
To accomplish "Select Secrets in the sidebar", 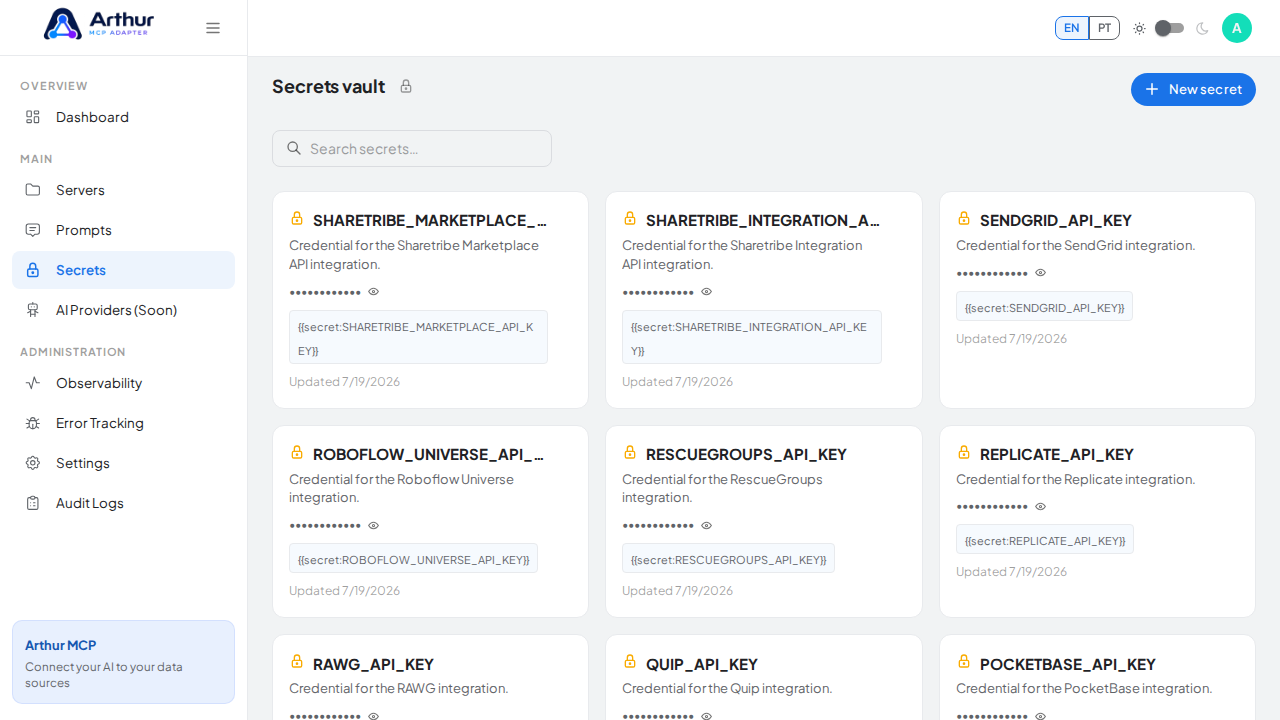I will pyautogui.click(x=123, y=270).
